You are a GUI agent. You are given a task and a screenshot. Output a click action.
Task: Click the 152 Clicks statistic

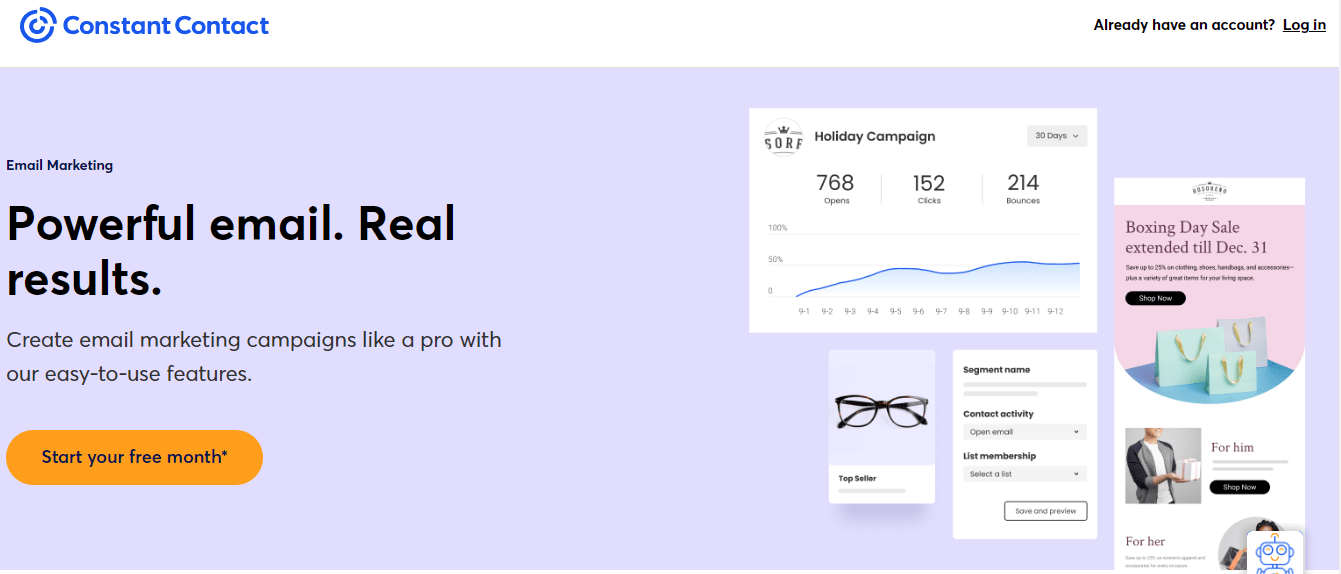coord(928,188)
